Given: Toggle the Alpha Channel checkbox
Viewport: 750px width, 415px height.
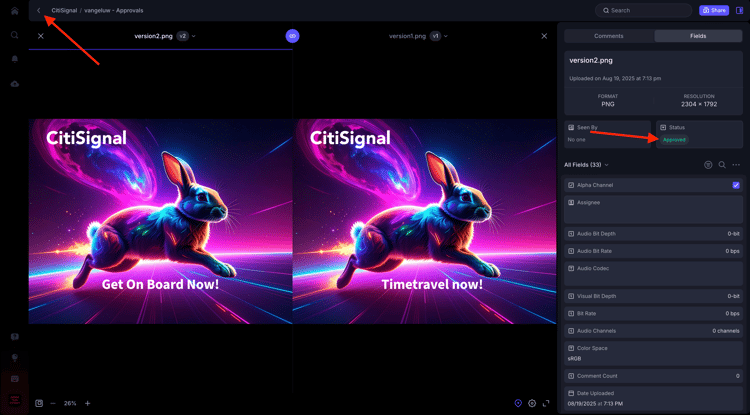Looking at the screenshot, I should click(x=736, y=185).
